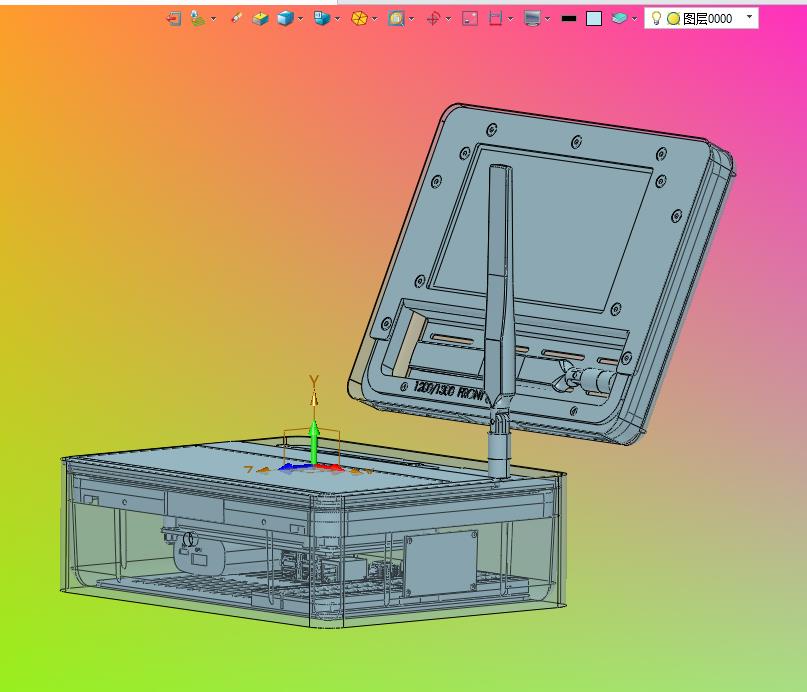The image size is (807, 692).
Task: Open the 图层0000 layer dropdown
Action: click(749, 17)
